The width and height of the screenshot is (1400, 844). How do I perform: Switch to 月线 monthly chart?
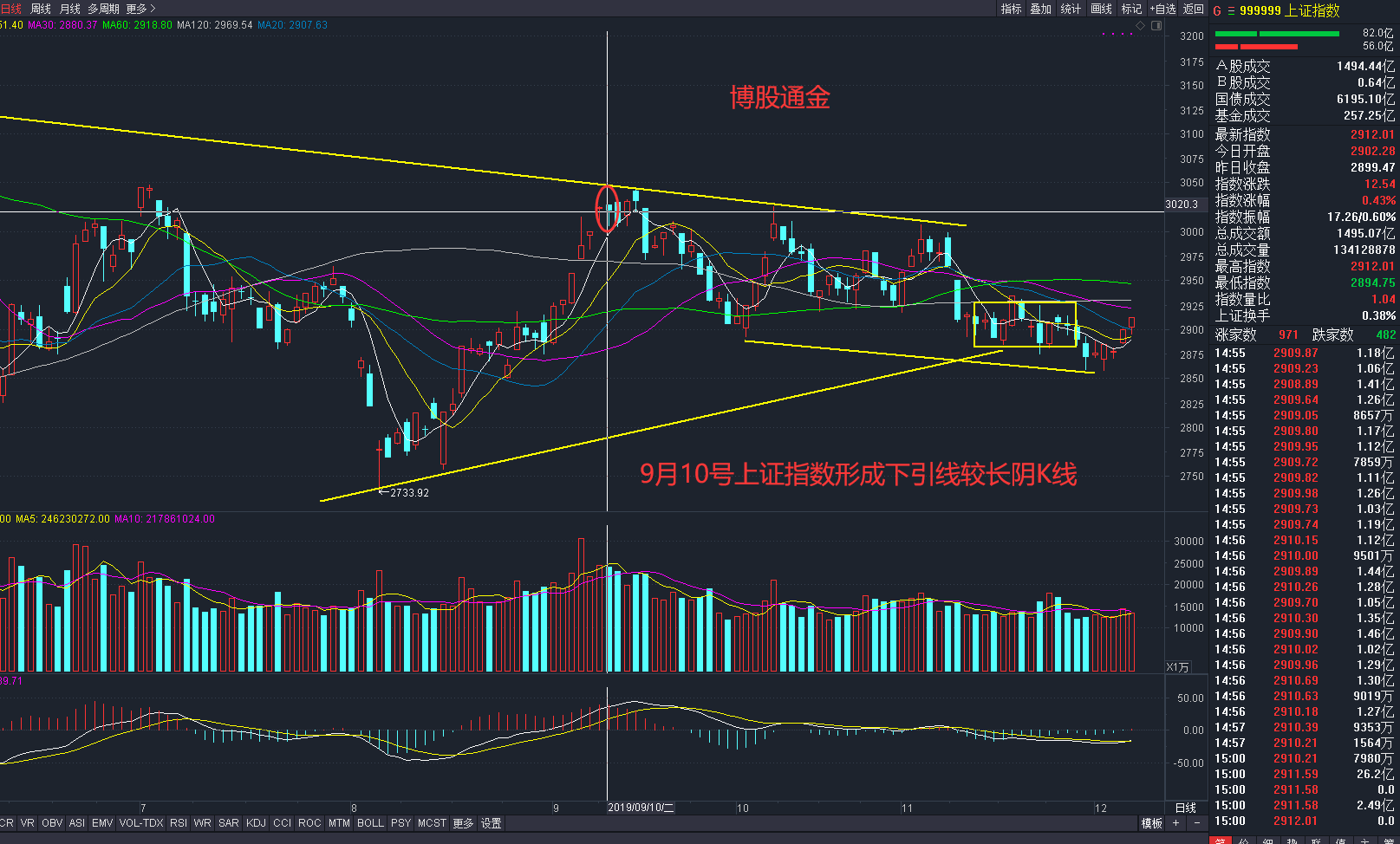pyautogui.click(x=70, y=9)
